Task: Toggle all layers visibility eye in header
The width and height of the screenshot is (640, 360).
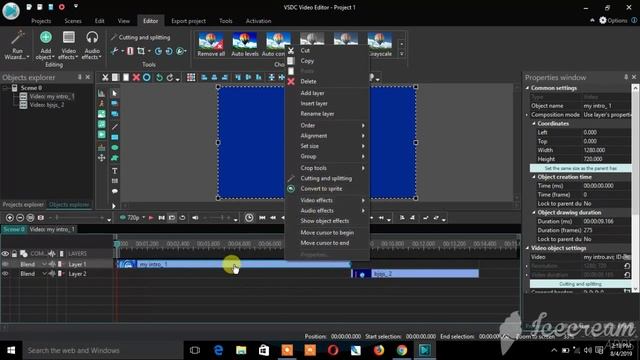Action: [5, 254]
